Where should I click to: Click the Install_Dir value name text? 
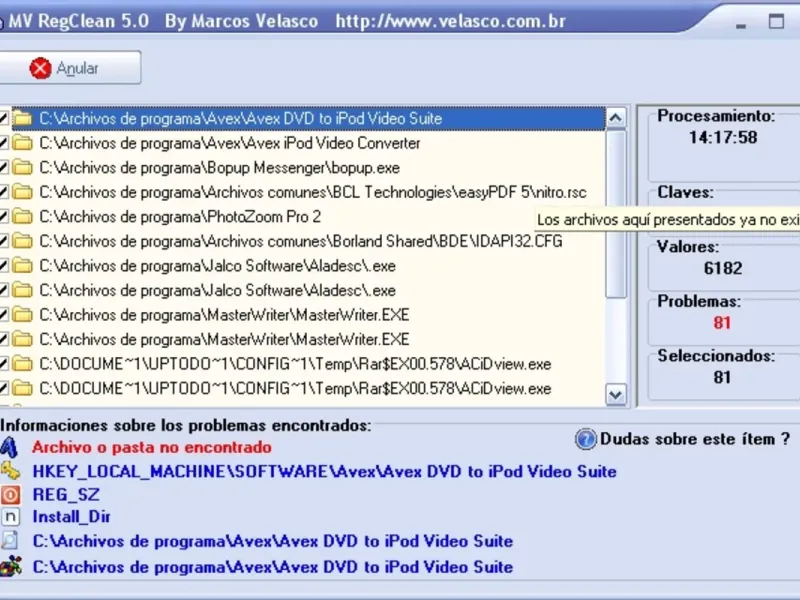pyautogui.click(x=71, y=517)
